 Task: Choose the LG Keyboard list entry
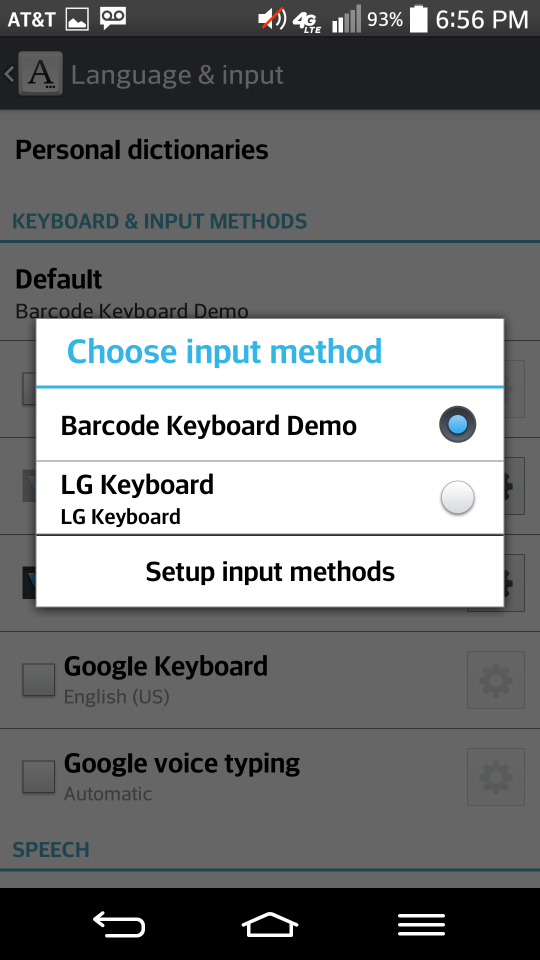click(270, 498)
